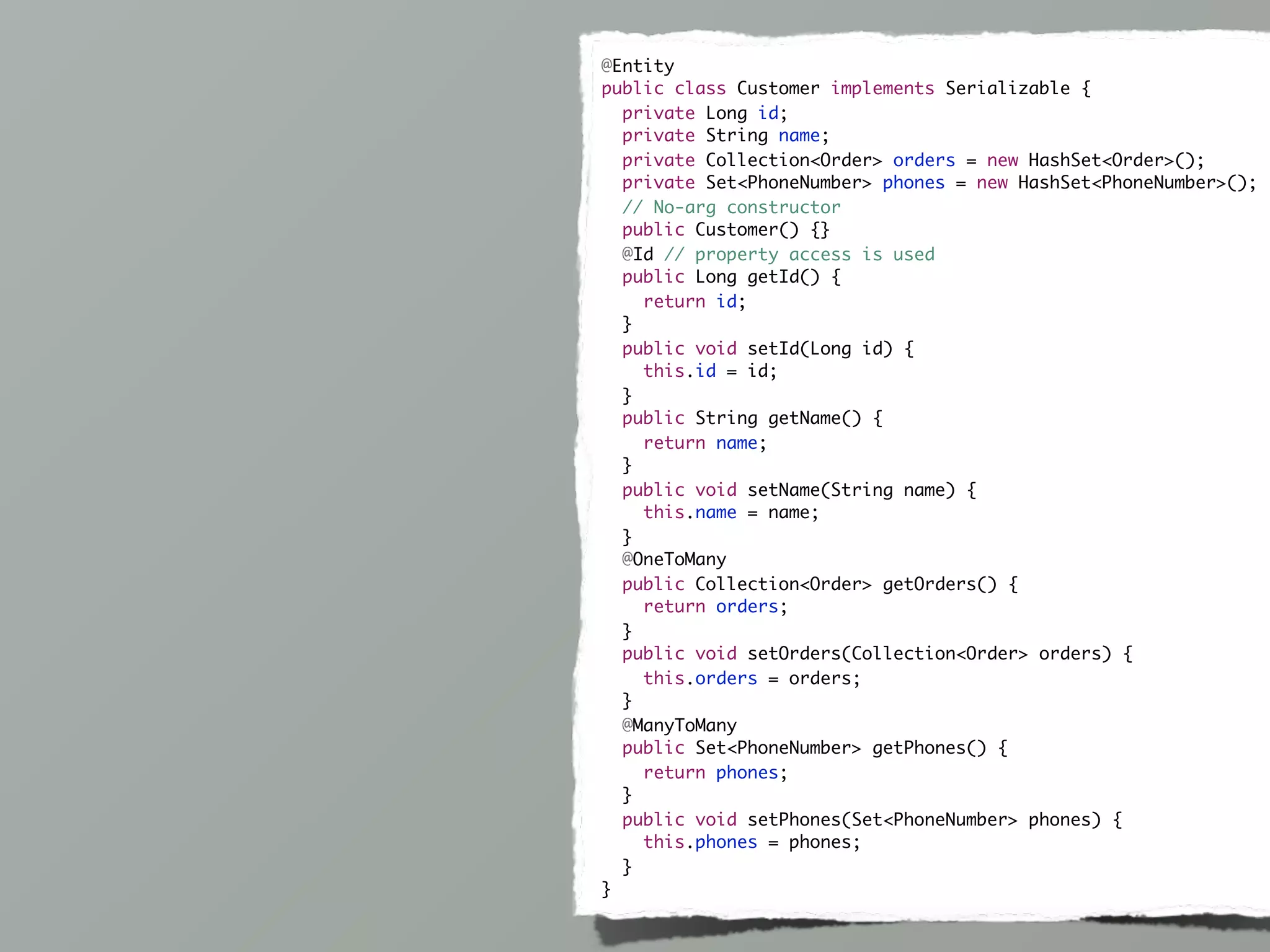Click the 'public String getName()' method signature
Viewport: 1270px width, 952px height.
pyautogui.click(x=752, y=418)
